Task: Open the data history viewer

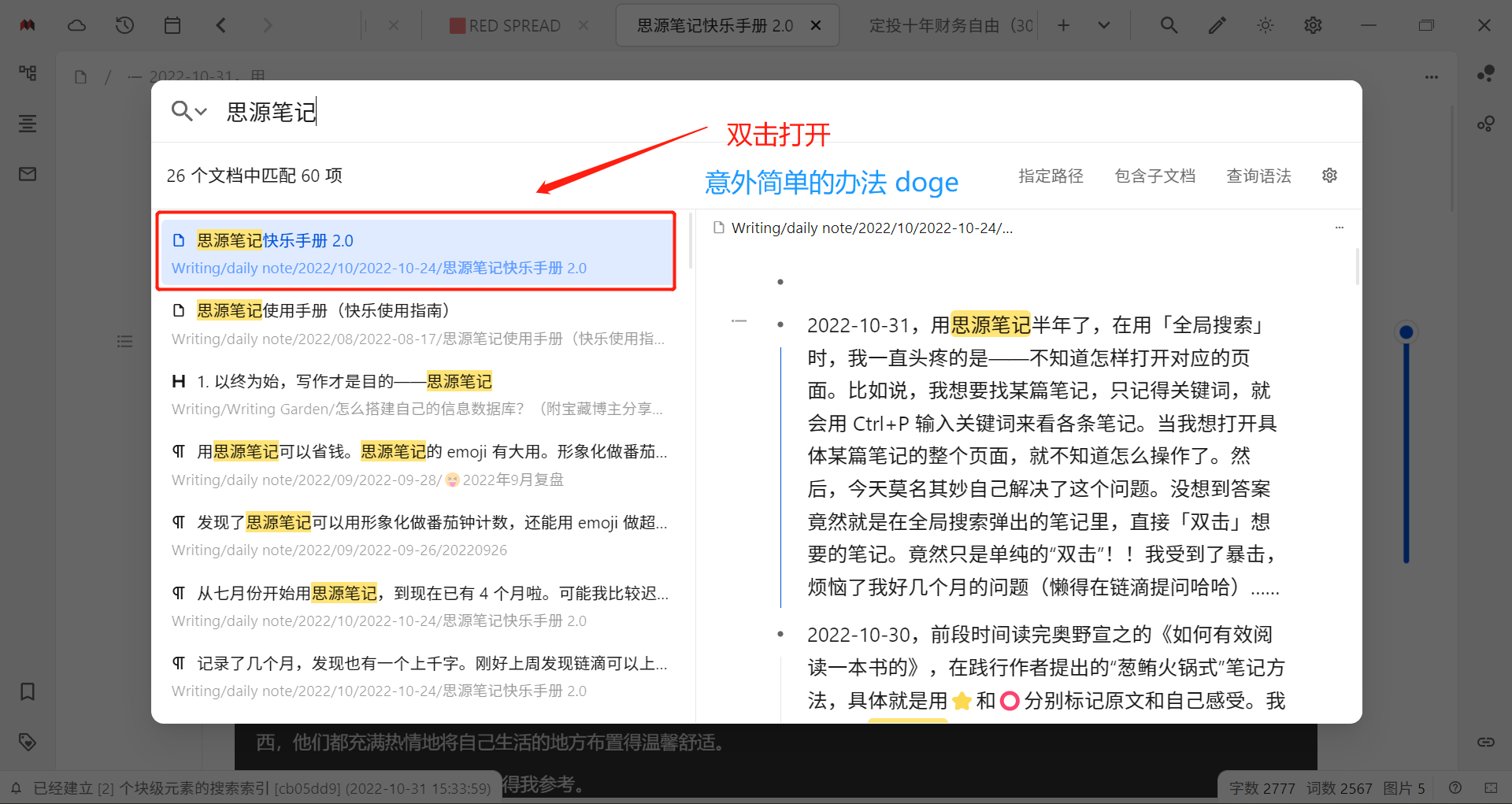Action: (x=124, y=24)
